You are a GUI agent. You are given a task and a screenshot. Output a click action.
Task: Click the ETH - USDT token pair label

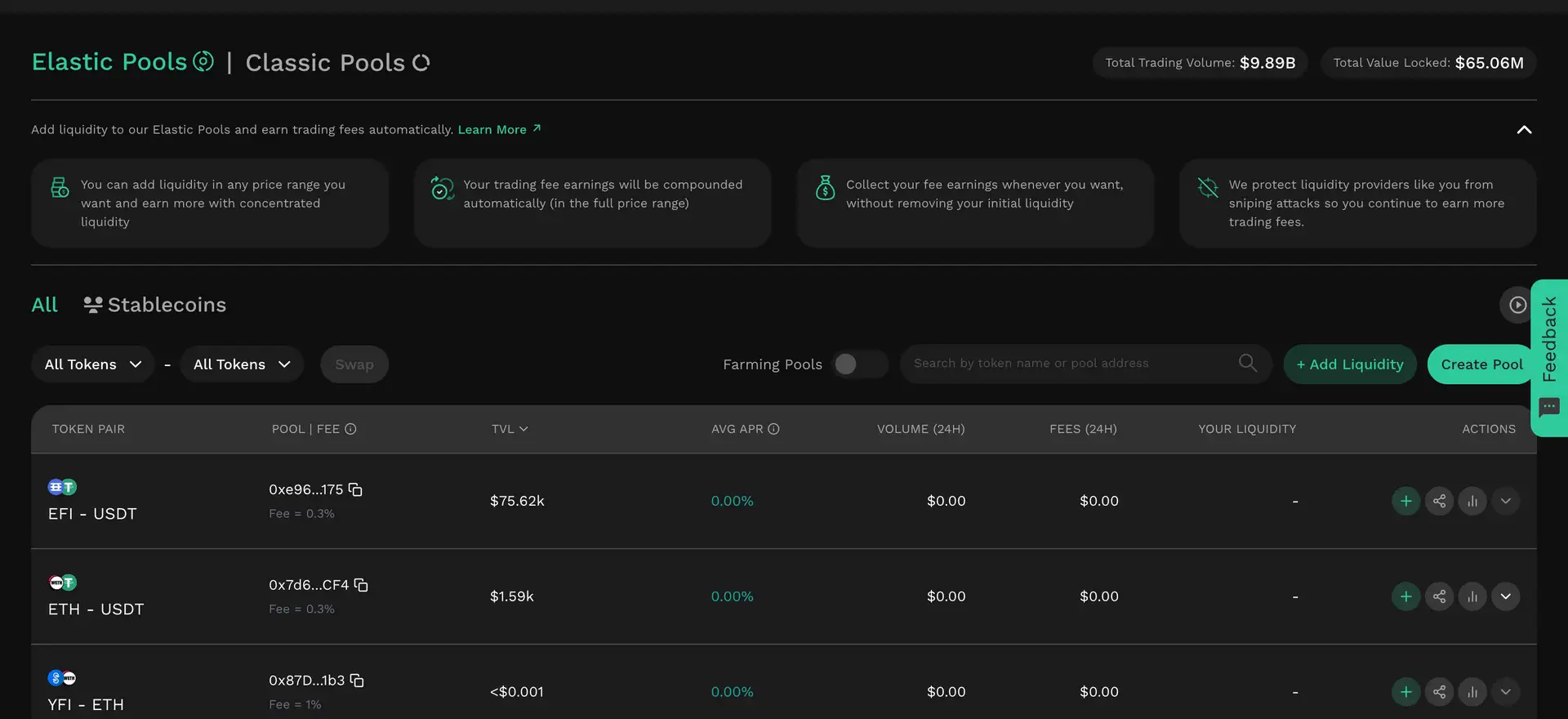point(96,610)
